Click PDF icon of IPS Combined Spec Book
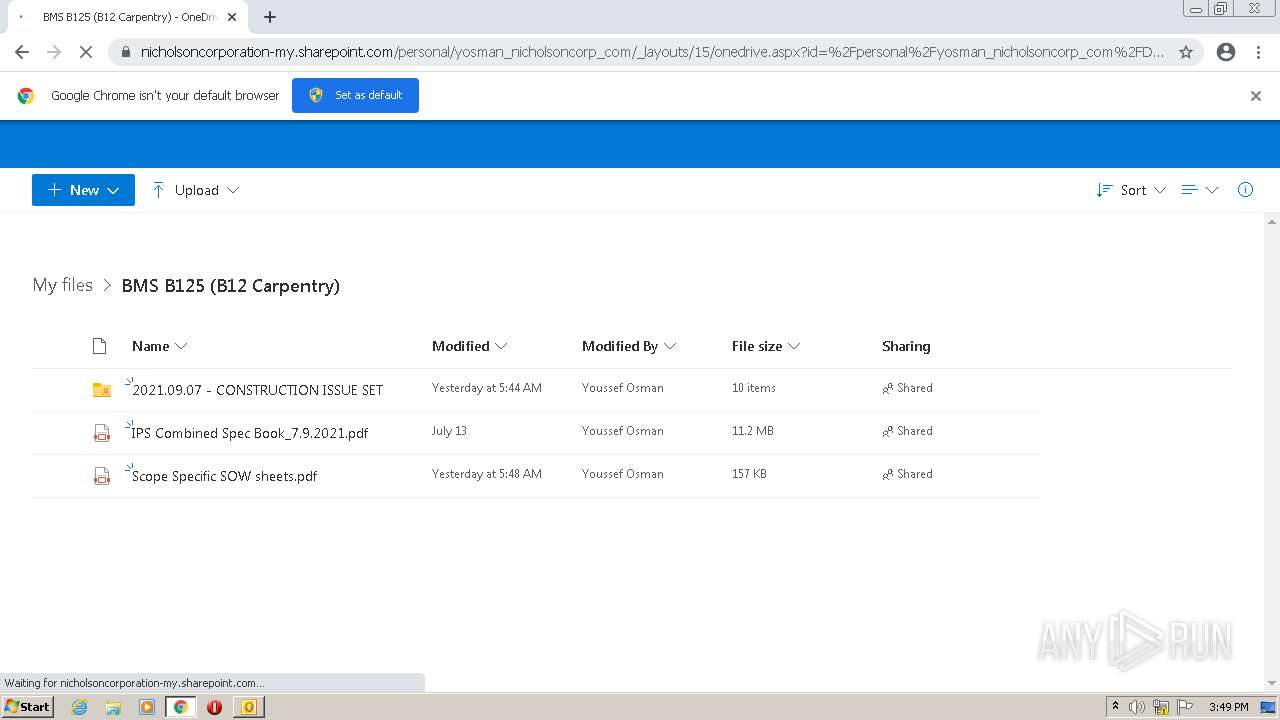Screen dimensions: 1280x720 tap(101, 433)
